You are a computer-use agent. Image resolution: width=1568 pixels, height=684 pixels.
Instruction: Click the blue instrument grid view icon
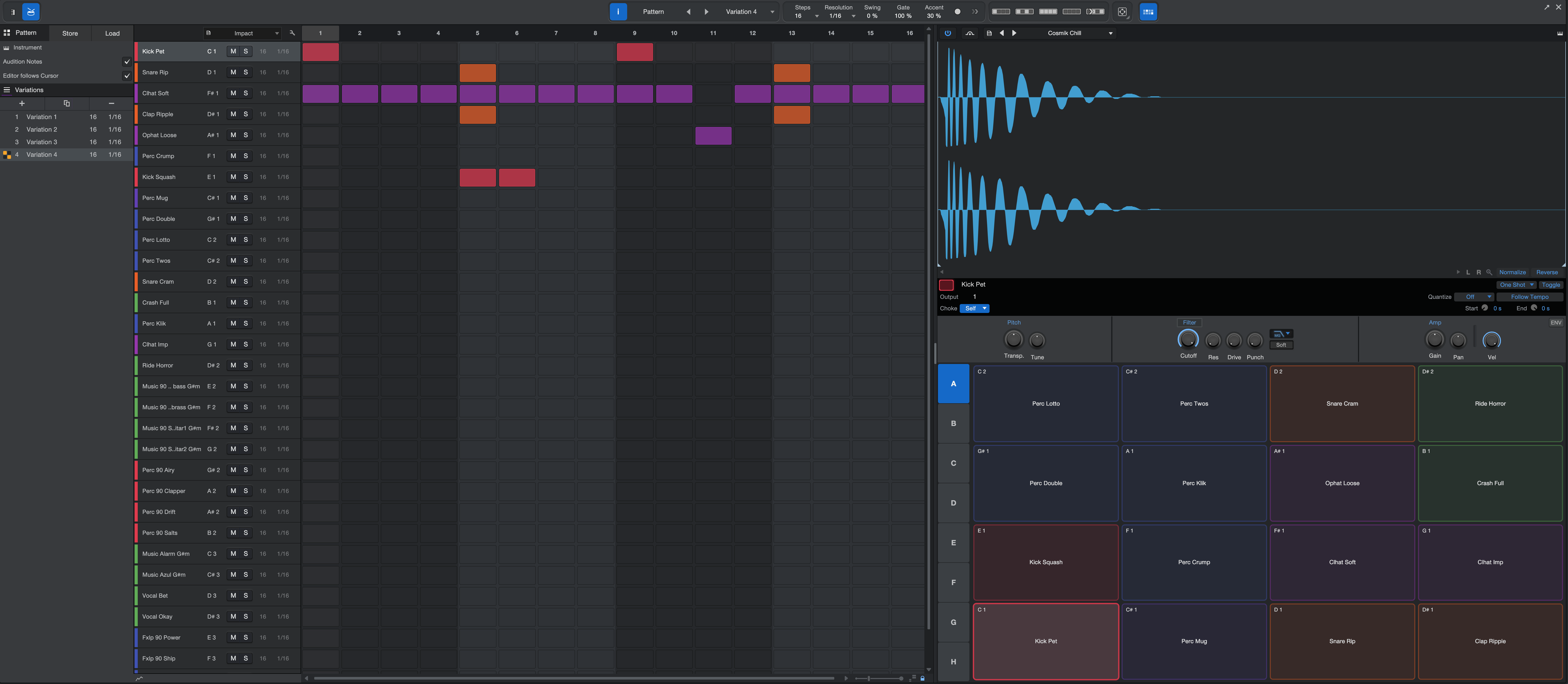[1148, 12]
